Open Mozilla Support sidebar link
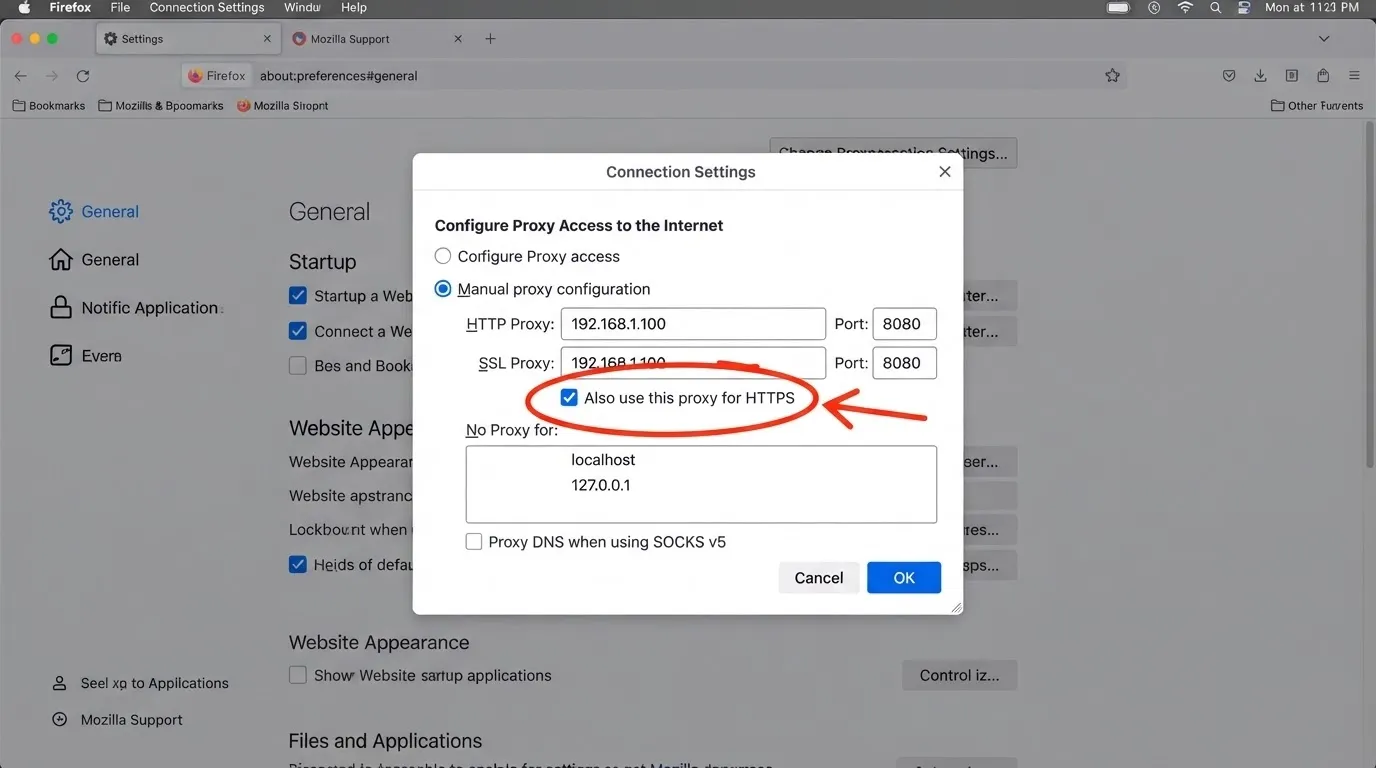 131,719
